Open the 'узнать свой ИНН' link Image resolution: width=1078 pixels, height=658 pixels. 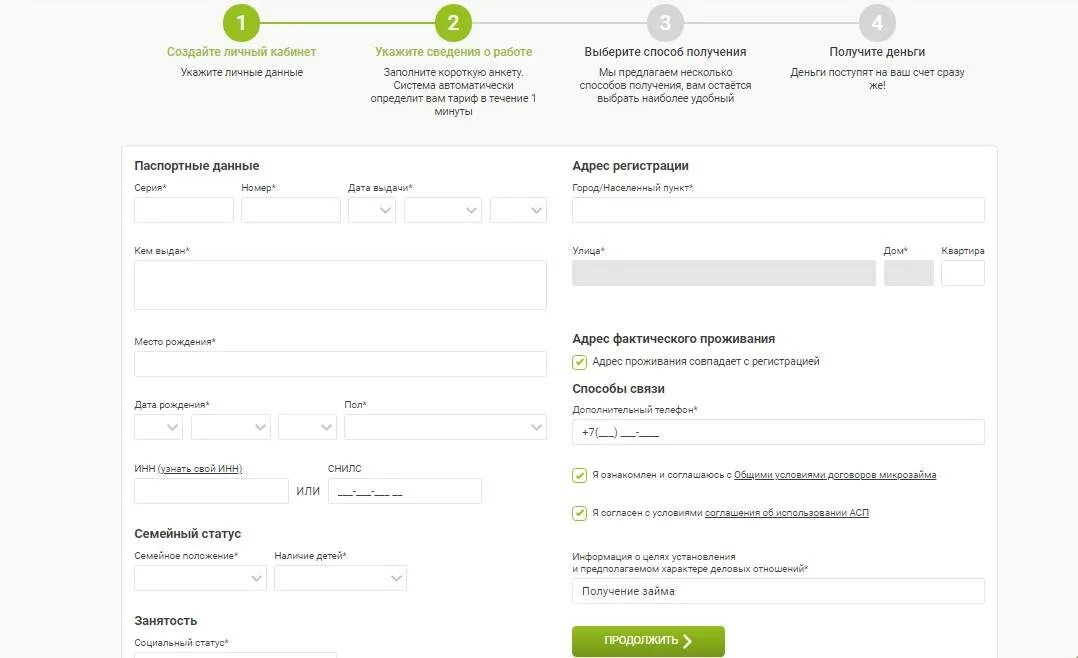(200, 469)
